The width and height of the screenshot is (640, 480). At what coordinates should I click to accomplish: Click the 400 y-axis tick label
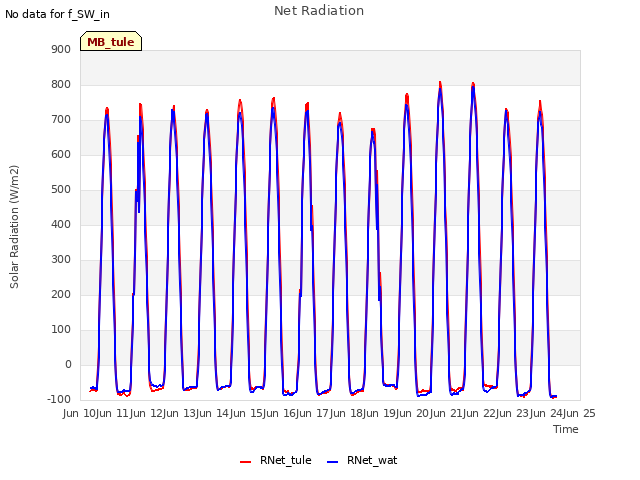(x=61, y=224)
